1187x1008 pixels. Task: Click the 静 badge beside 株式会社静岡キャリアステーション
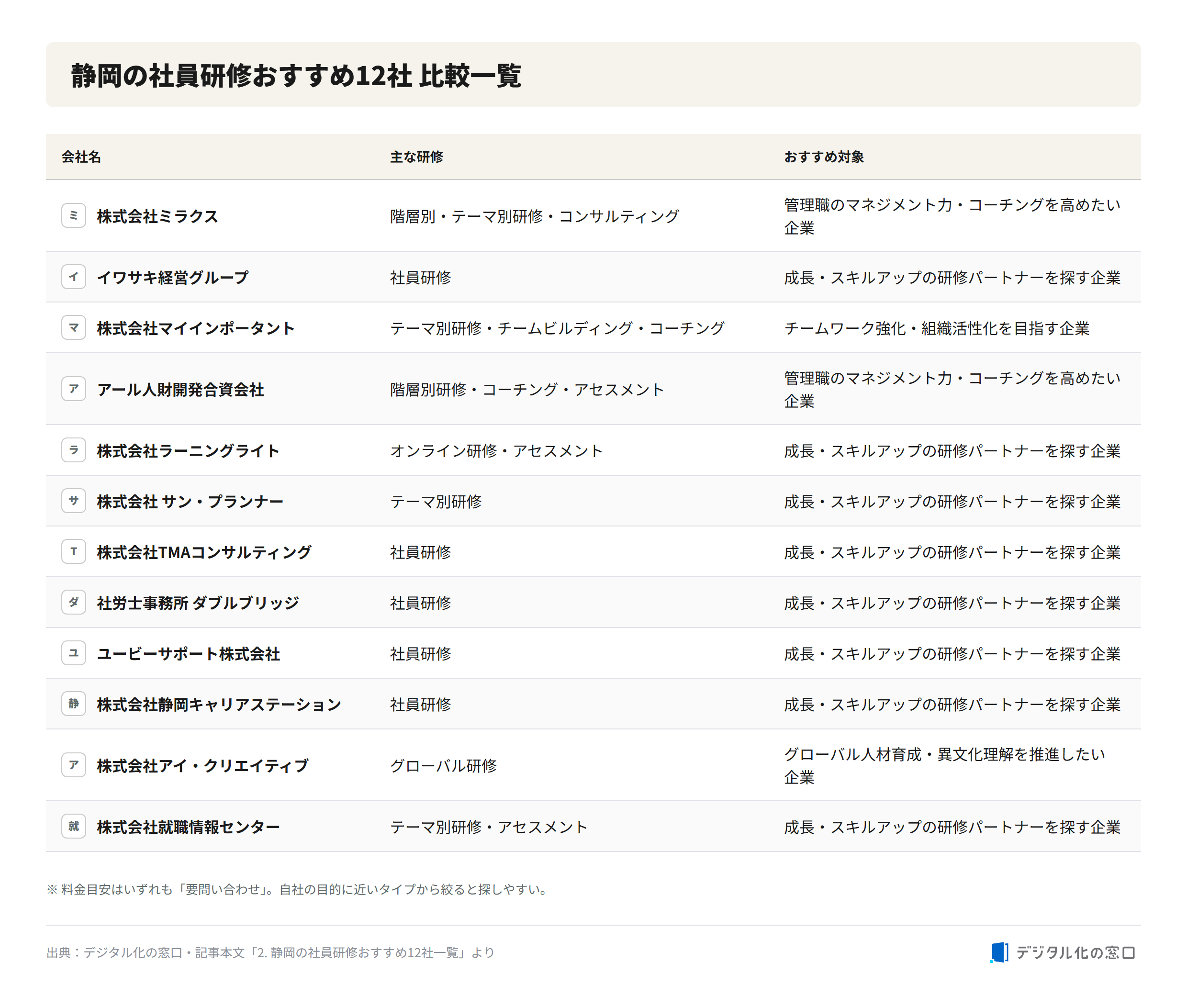[74, 704]
